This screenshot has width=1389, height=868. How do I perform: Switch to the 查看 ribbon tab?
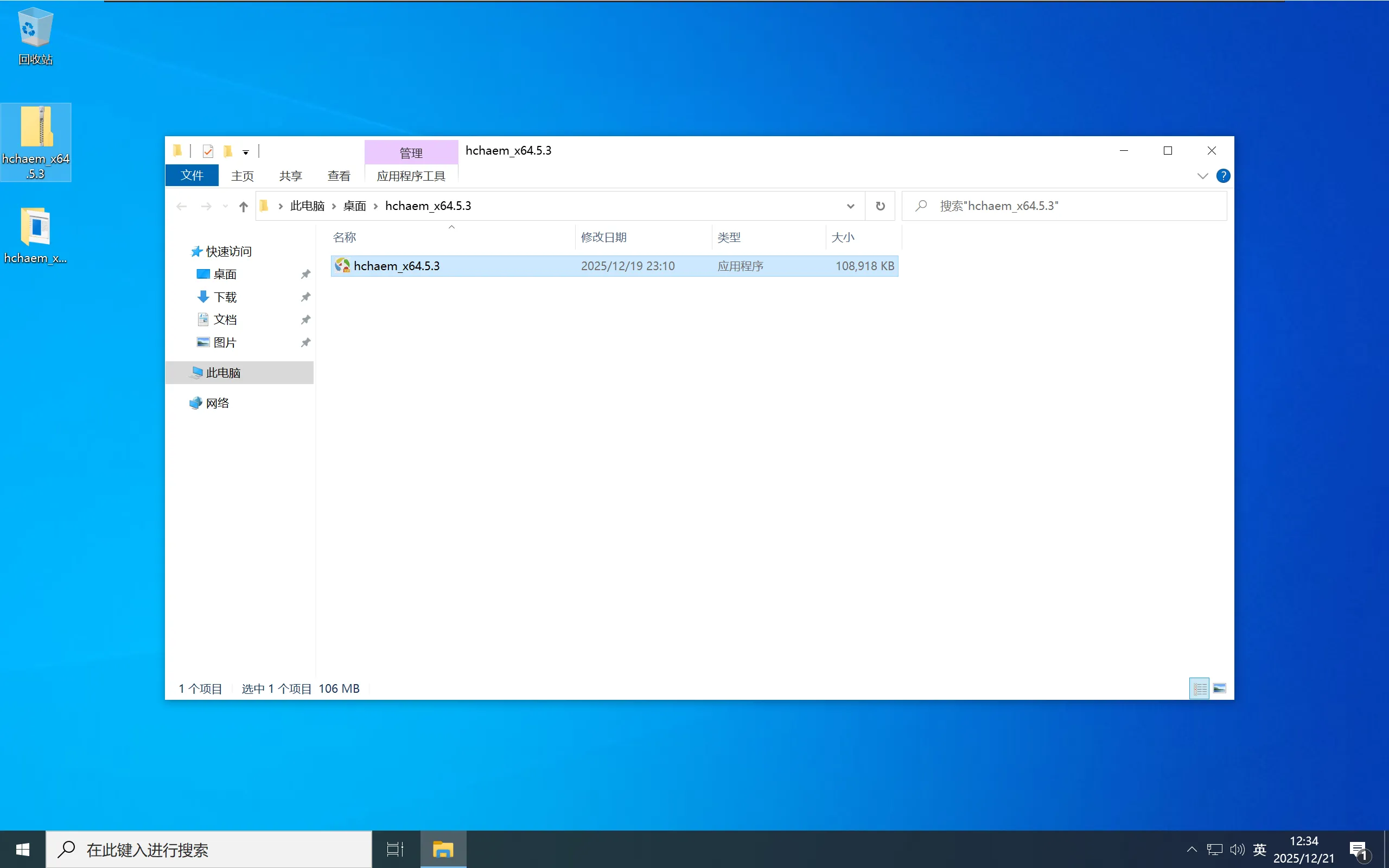(339, 176)
